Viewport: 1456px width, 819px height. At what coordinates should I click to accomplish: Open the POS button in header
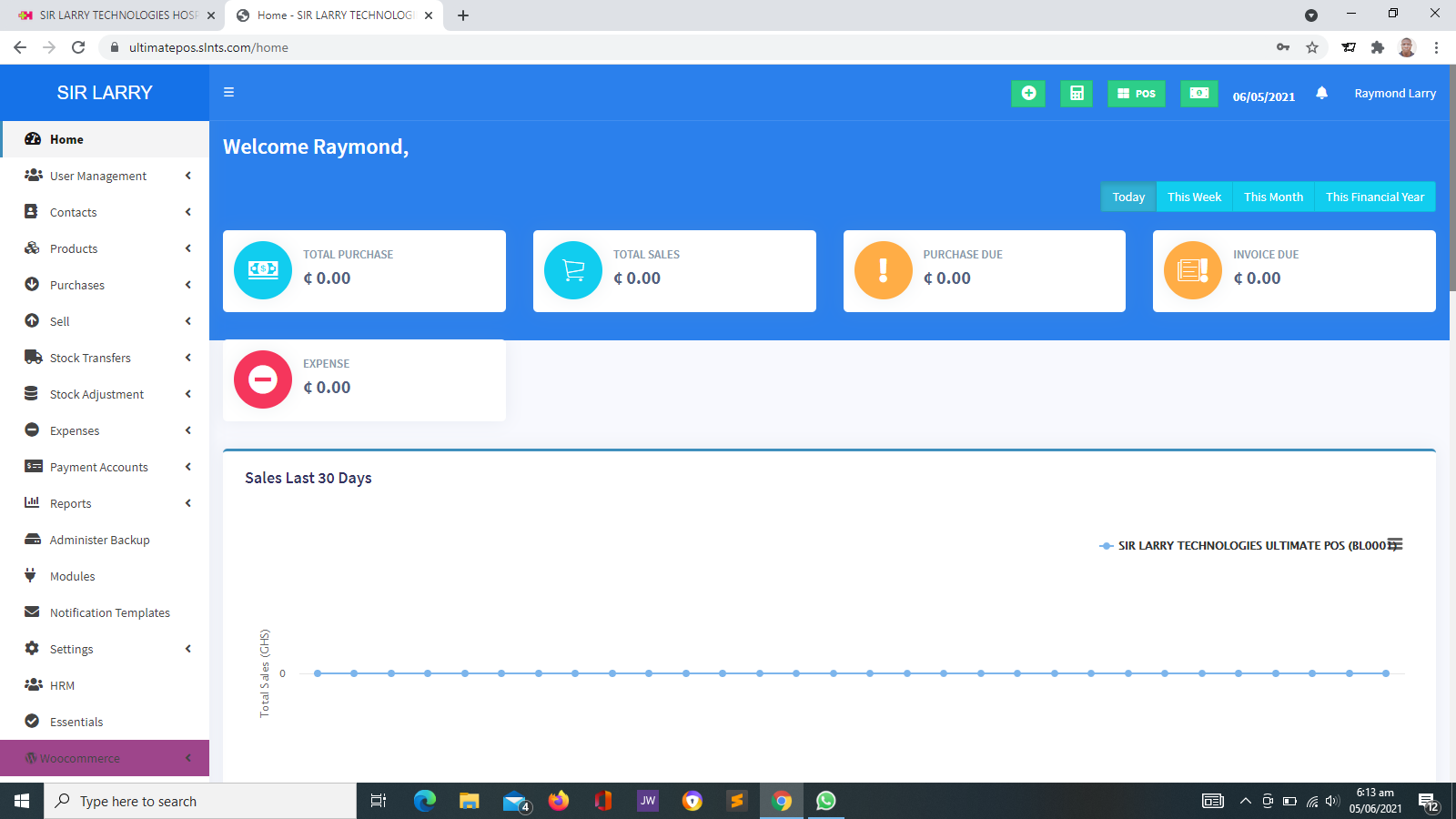point(1137,93)
